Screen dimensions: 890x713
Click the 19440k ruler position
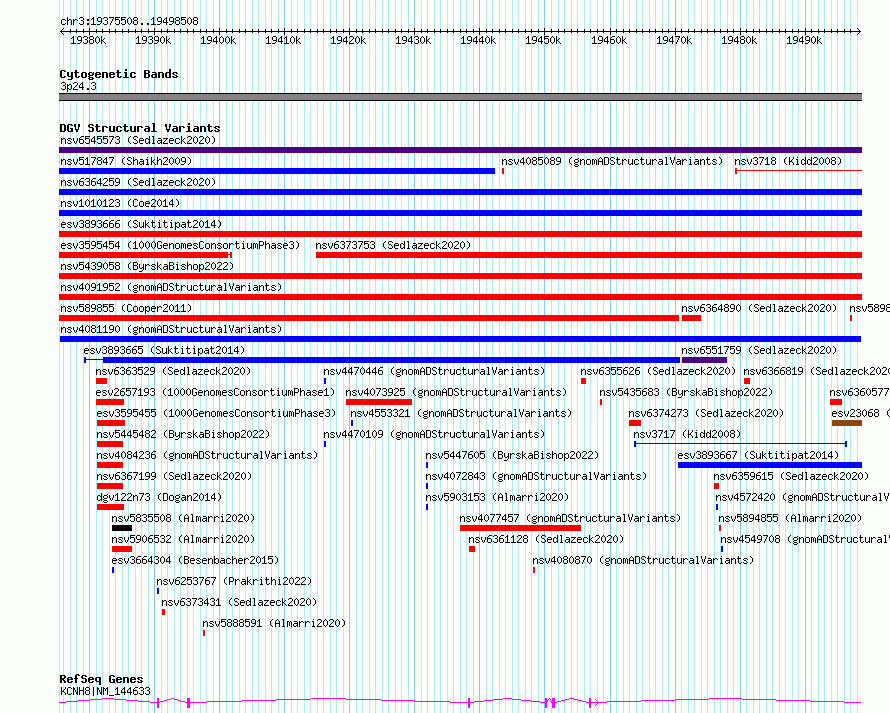(478, 40)
